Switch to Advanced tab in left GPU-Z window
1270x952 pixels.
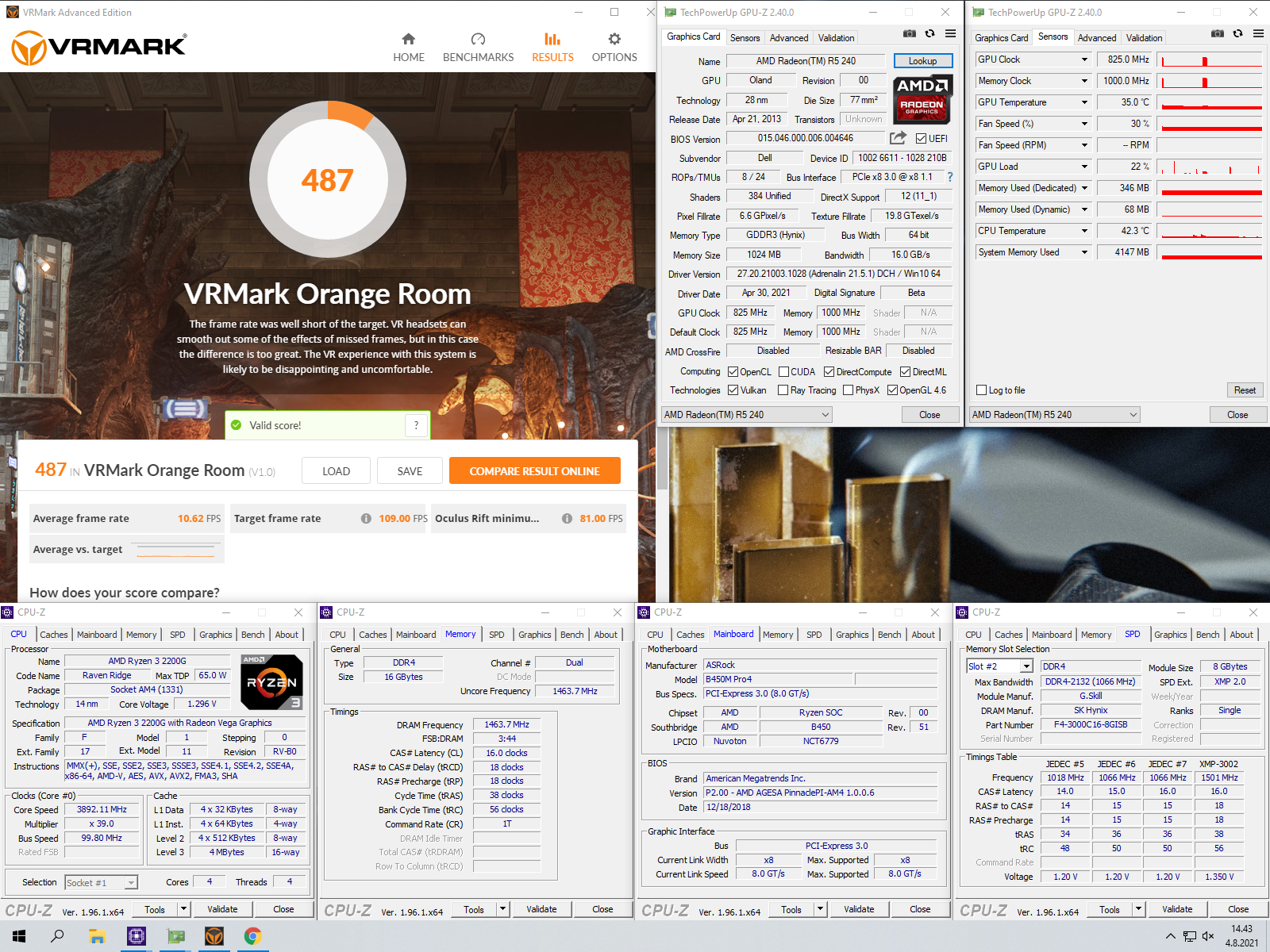point(789,37)
